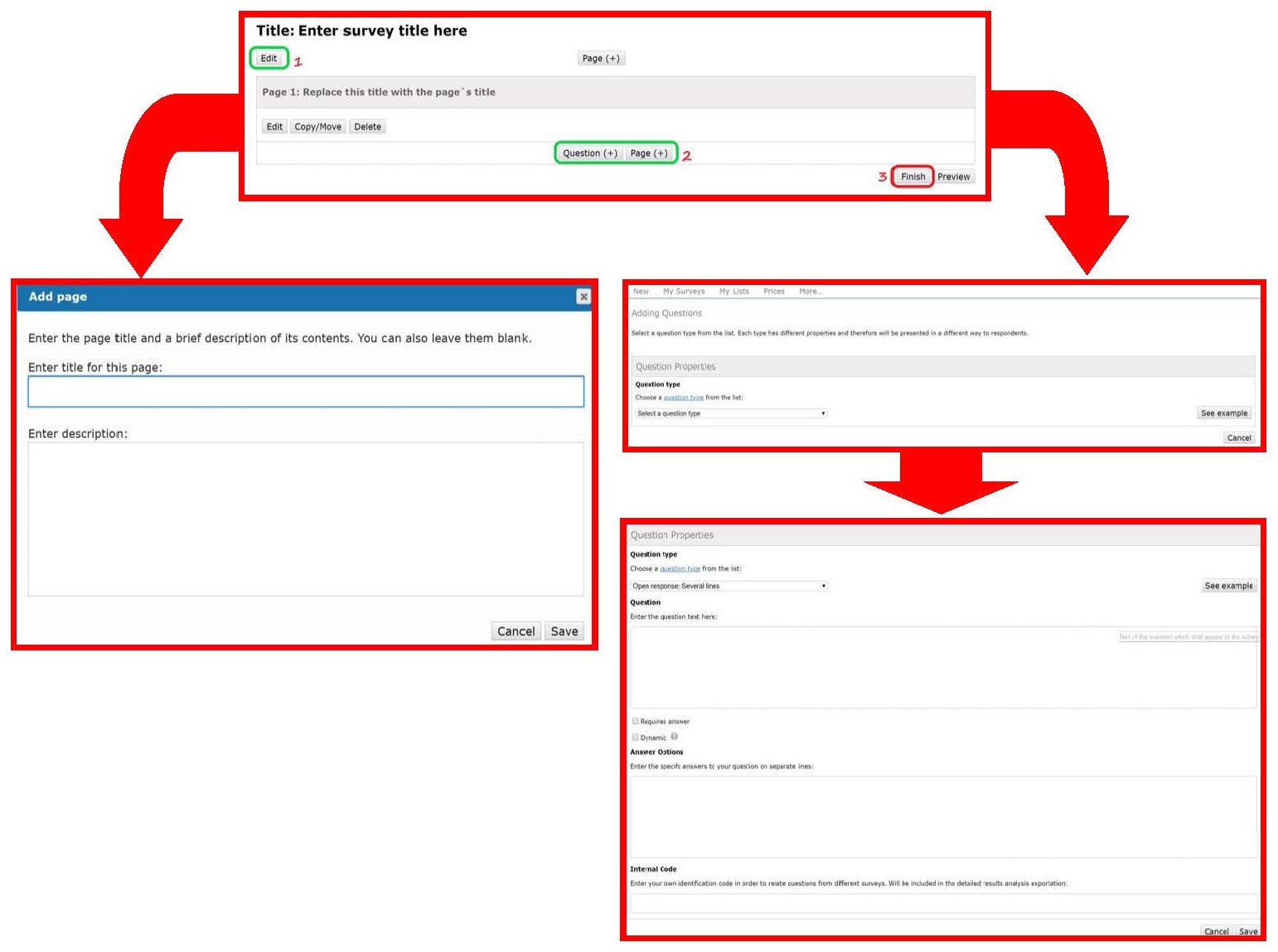The height and width of the screenshot is (952, 1278).
Task: Click the question text area
Action: point(944,668)
